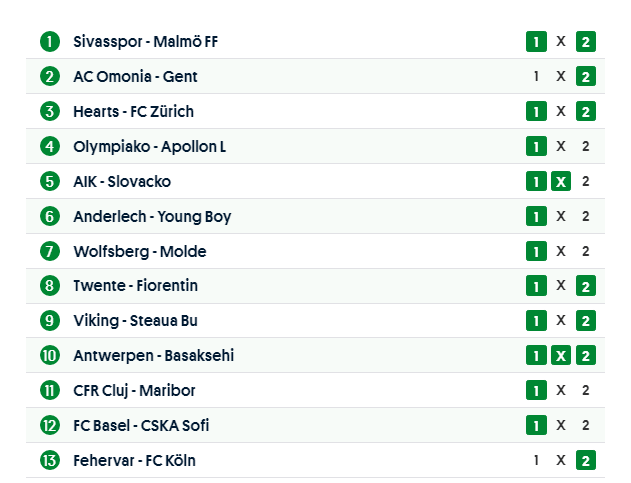Select away win (2) for Olympiako - Apollon L

586,146
